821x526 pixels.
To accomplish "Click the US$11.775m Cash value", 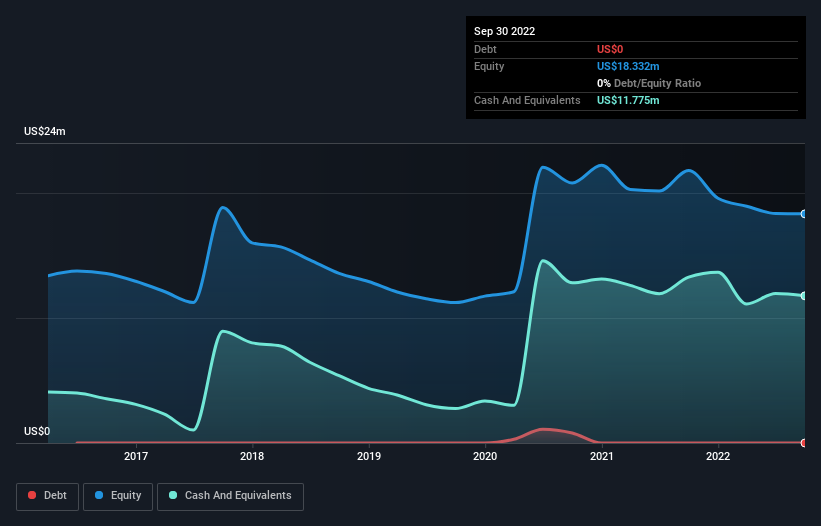I will click(628, 100).
